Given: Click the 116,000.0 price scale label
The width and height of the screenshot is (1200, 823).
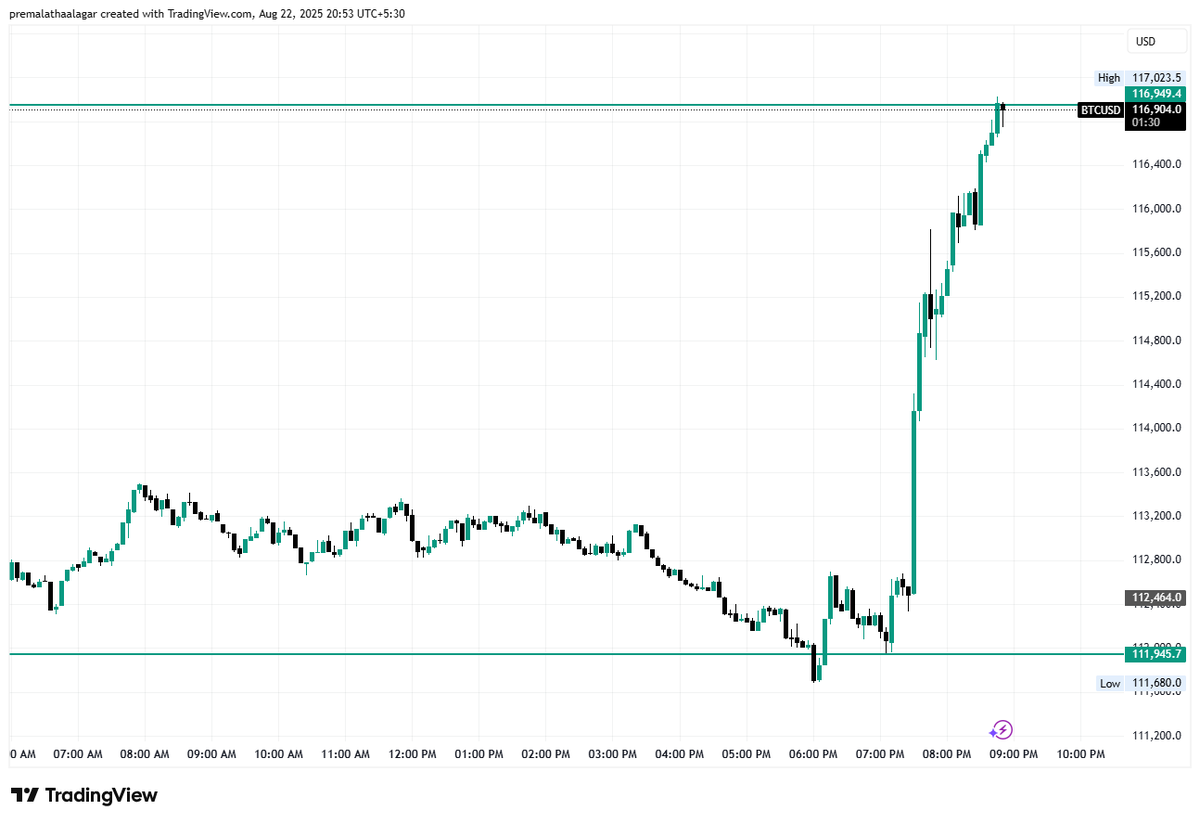Looking at the screenshot, I should coord(1157,208).
